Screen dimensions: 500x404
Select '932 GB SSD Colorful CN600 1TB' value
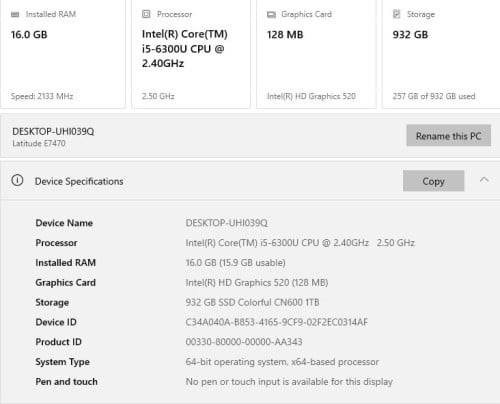tap(252, 302)
